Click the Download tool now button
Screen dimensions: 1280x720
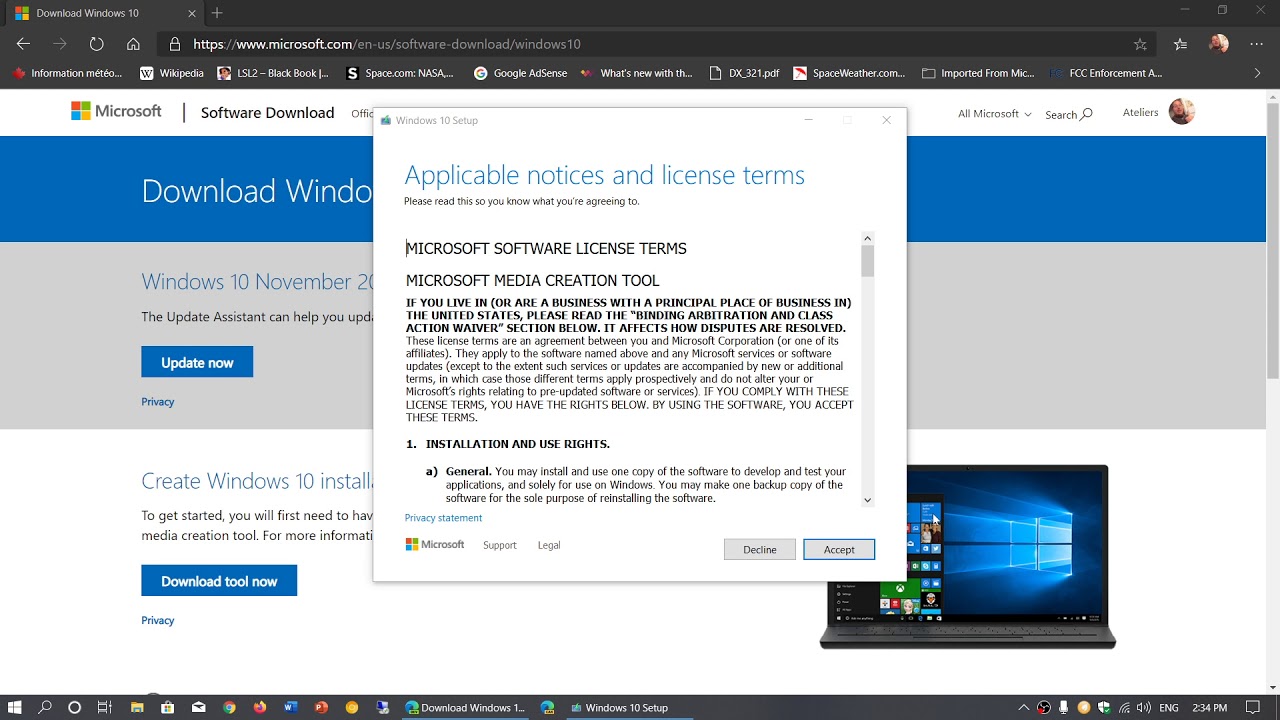click(219, 581)
